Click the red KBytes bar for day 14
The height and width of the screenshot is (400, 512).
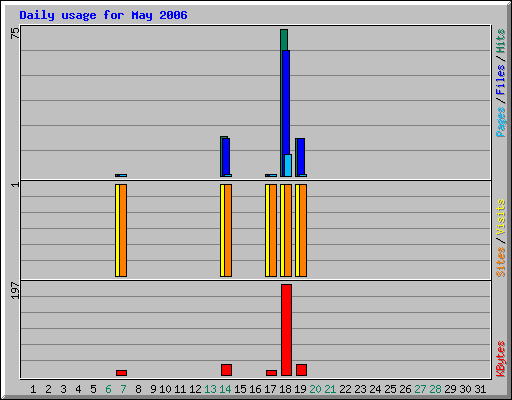(x=226, y=370)
